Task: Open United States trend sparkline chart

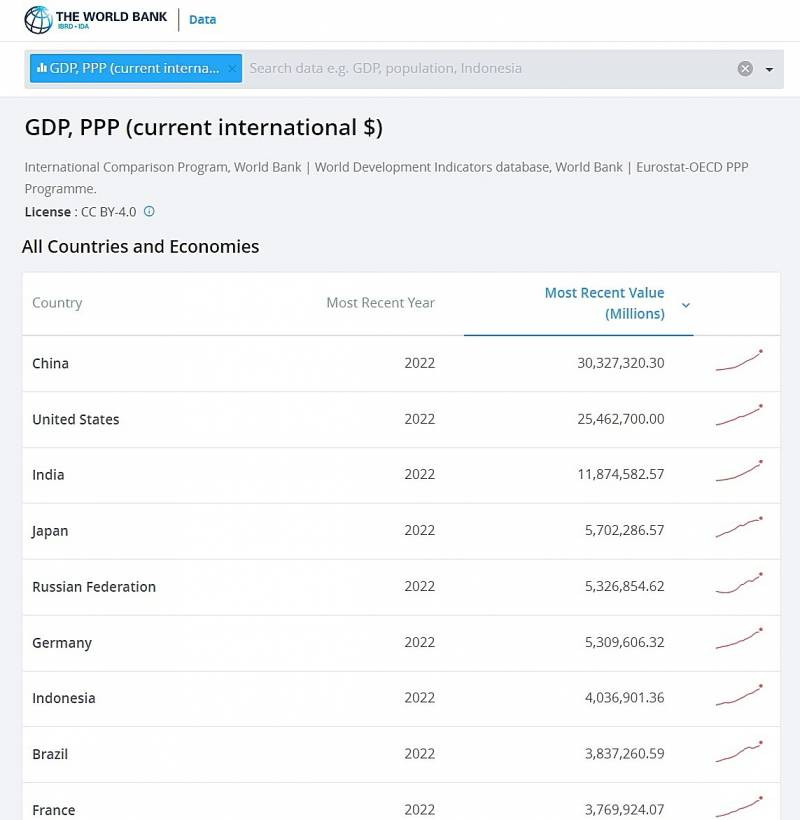Action: (739, 418)
